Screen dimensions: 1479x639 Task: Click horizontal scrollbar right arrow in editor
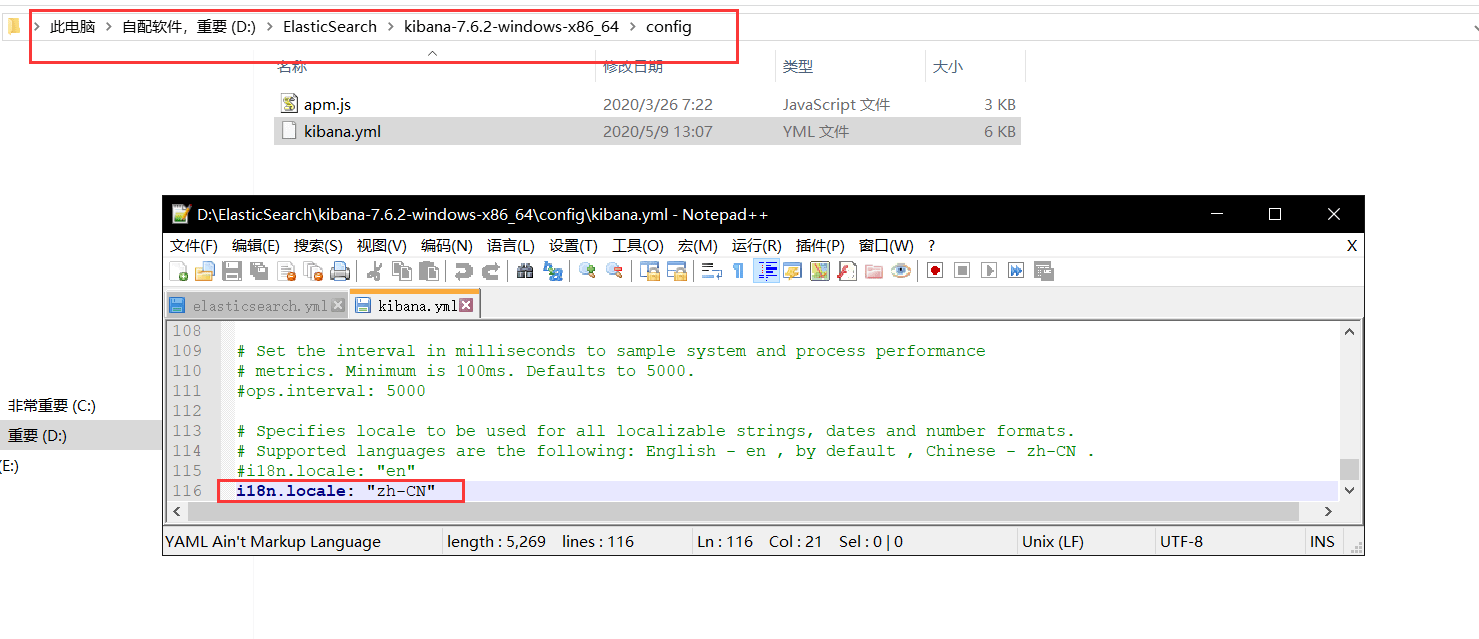pos(1329,511)
